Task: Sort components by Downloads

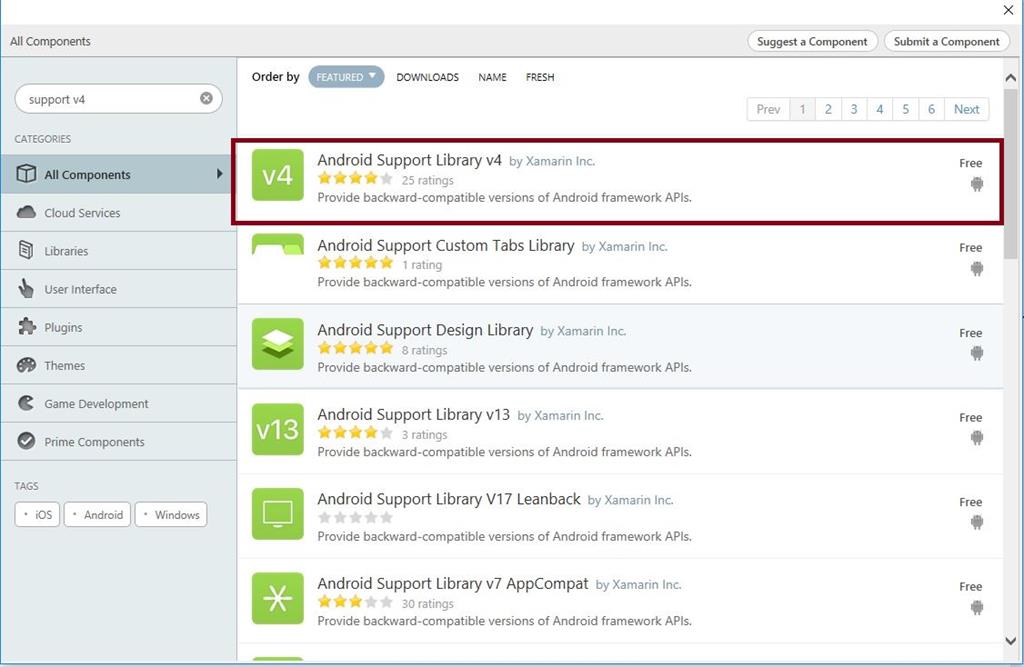Action: tap(427, 77)
